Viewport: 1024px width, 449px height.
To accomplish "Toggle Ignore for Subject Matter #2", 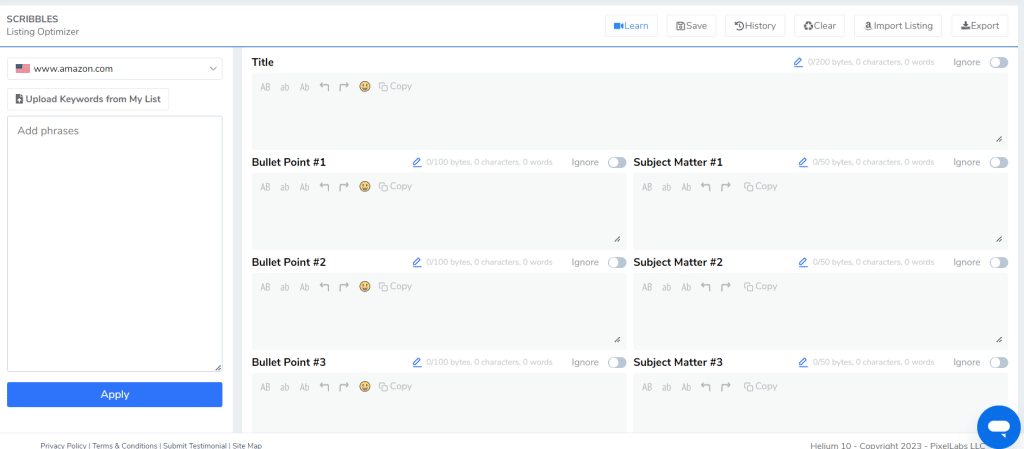I will pos(999,262).
